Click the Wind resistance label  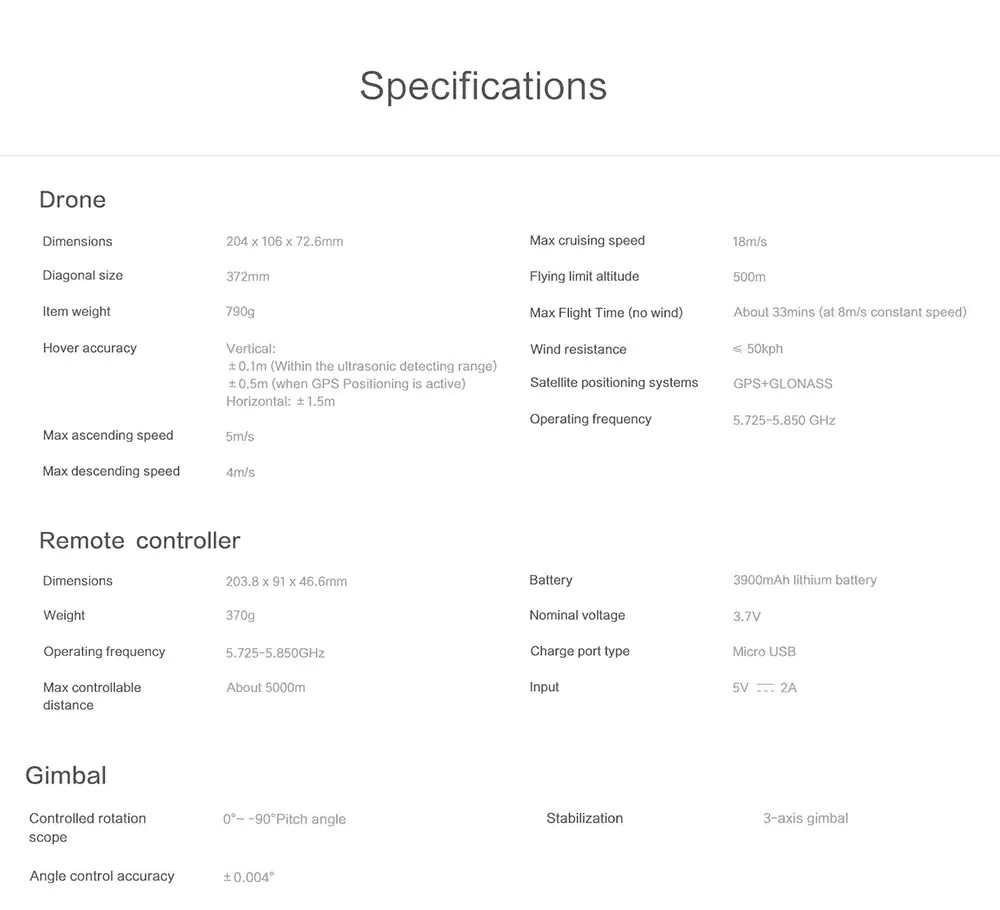coord(578,349)
